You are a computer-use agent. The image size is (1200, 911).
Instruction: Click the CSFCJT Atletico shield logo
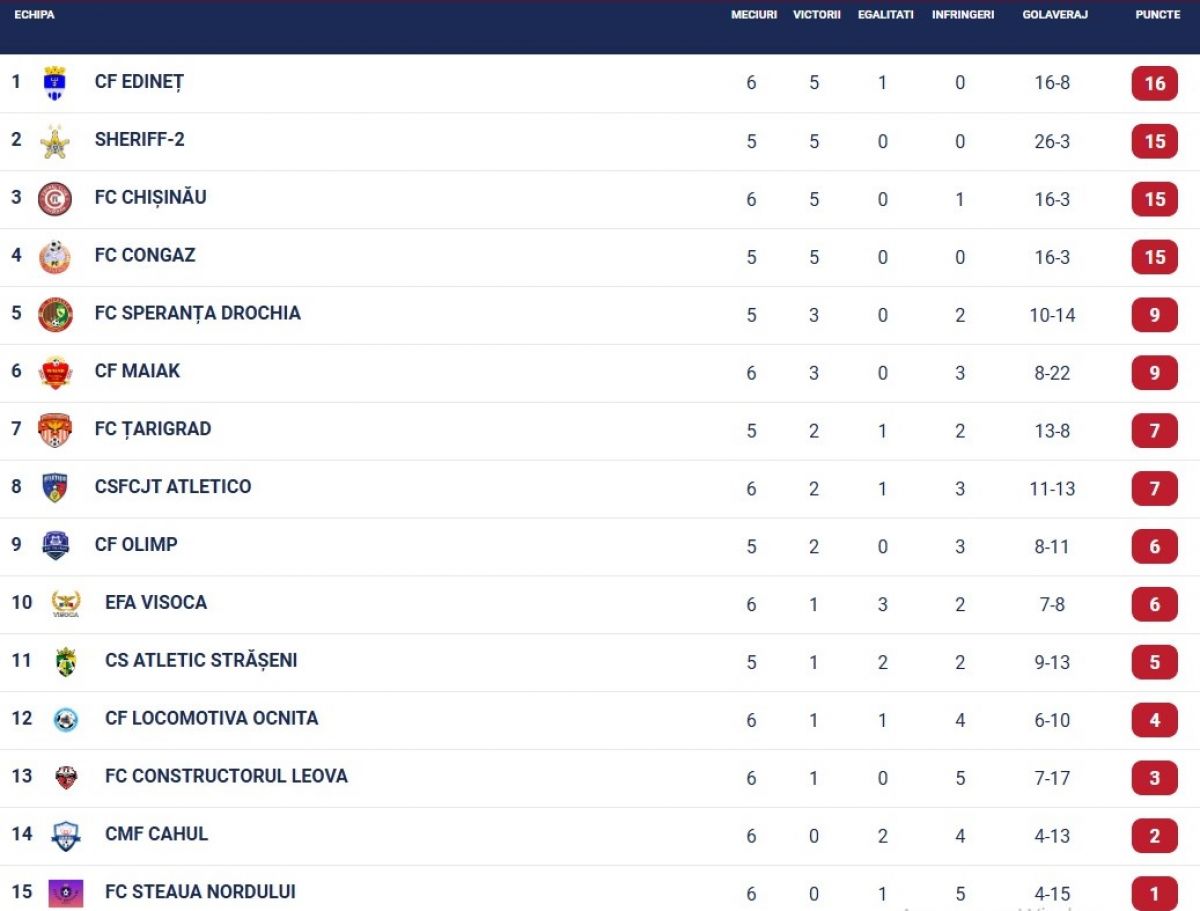[55, 488]
